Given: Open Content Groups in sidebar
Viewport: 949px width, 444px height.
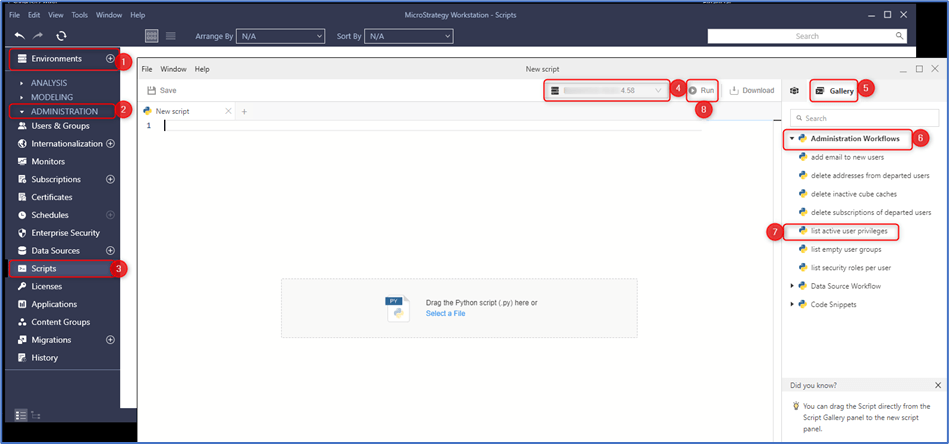Looking at the screenshot, I should 61,322.
